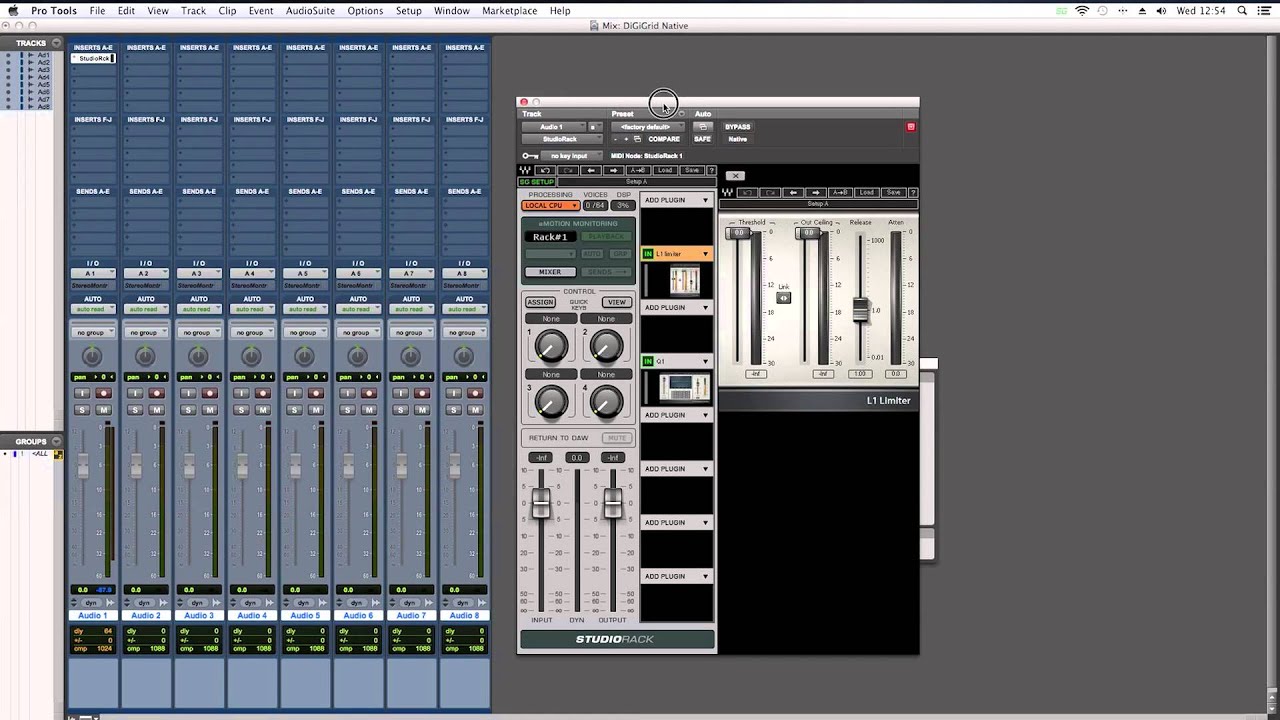Open the first ADD PLUGIN slot dropdown

click(x=677, y=200)
